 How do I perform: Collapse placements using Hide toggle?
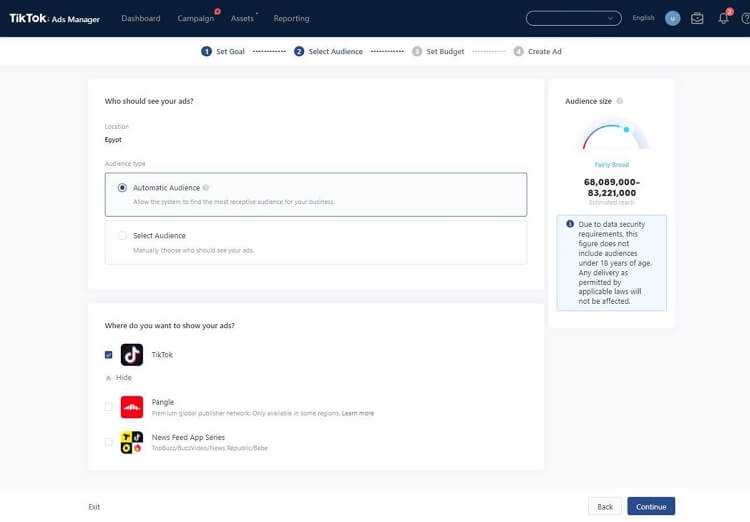[x=119, y=378]
